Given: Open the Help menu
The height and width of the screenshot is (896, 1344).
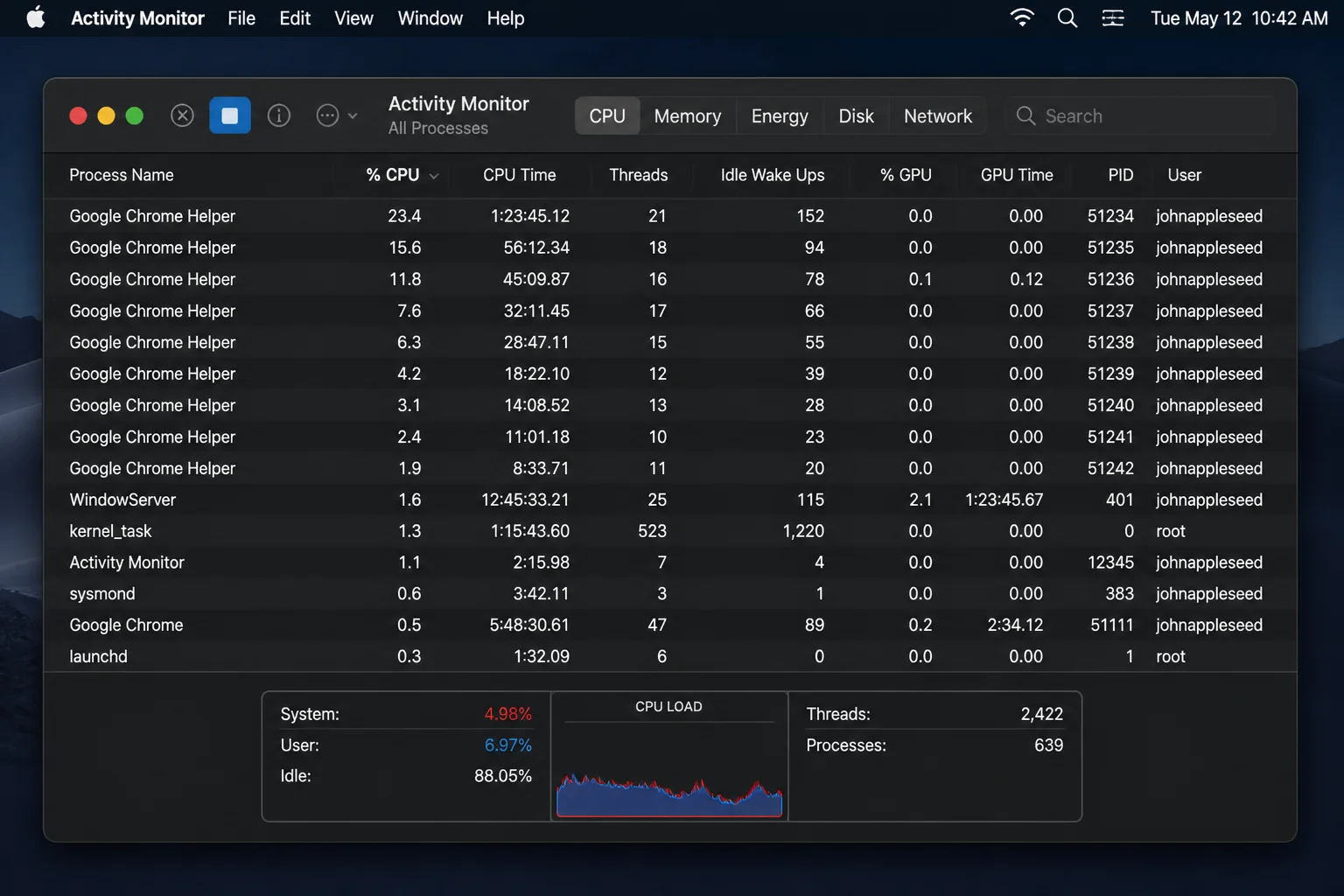Looking at the screenshot, I should point(506,17).
